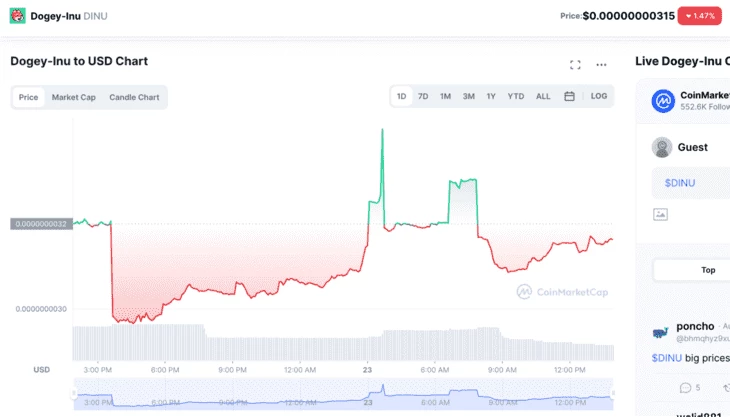Grab the left handle of range slider
This screenshot has width=730, height=417.
coord(74,394)
